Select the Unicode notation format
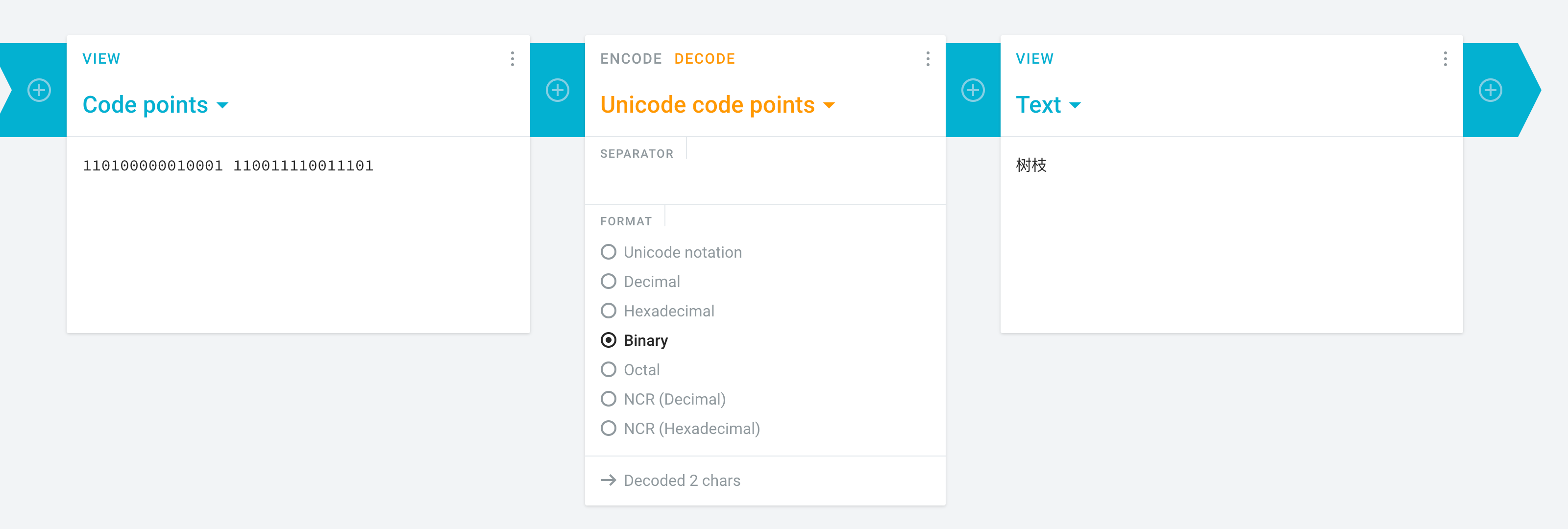The width and height of the screenshot is (1568, 529). pos(671,252)
